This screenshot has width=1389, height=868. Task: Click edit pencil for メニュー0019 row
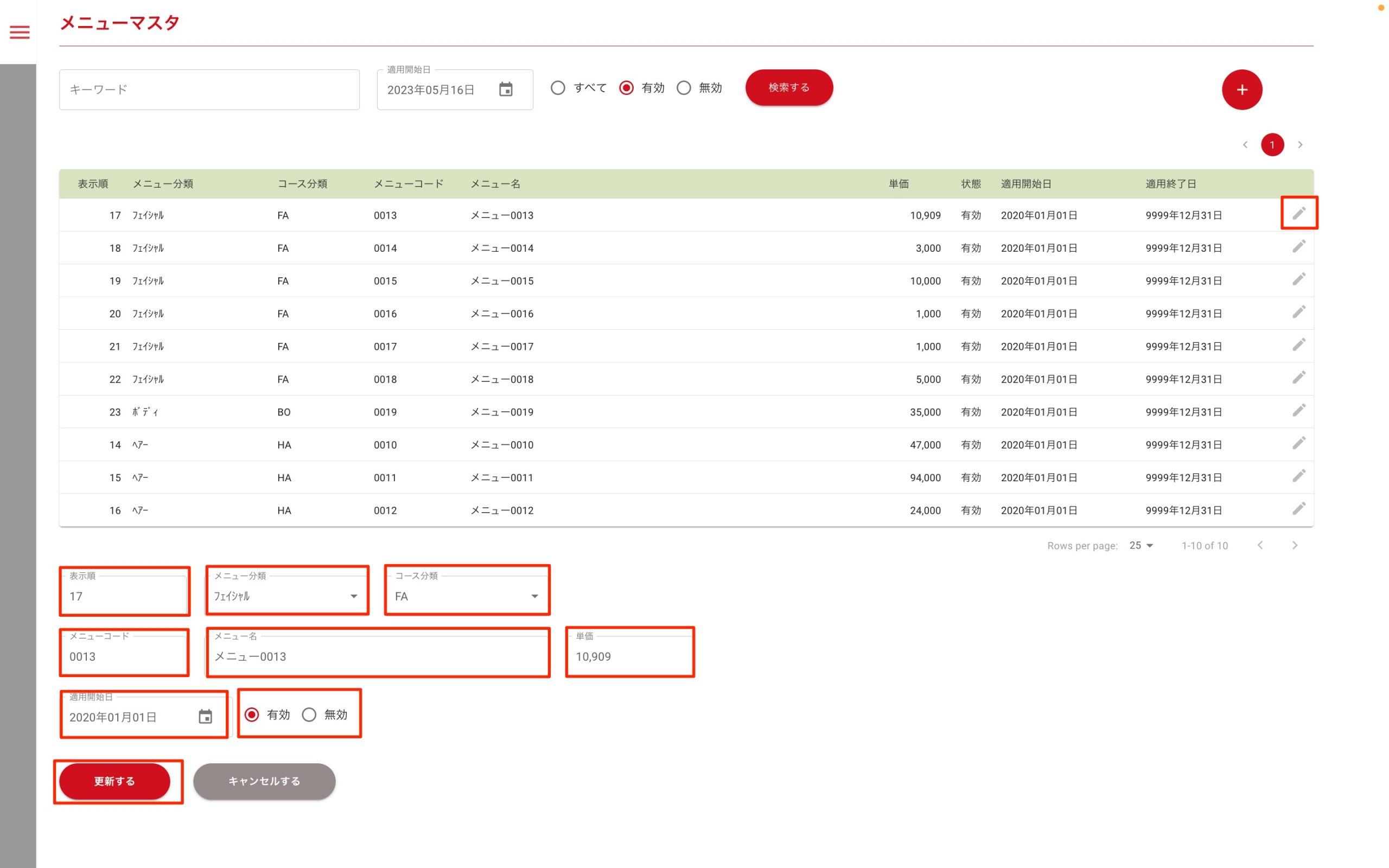pyautogui.click(x=1298, y=411)
